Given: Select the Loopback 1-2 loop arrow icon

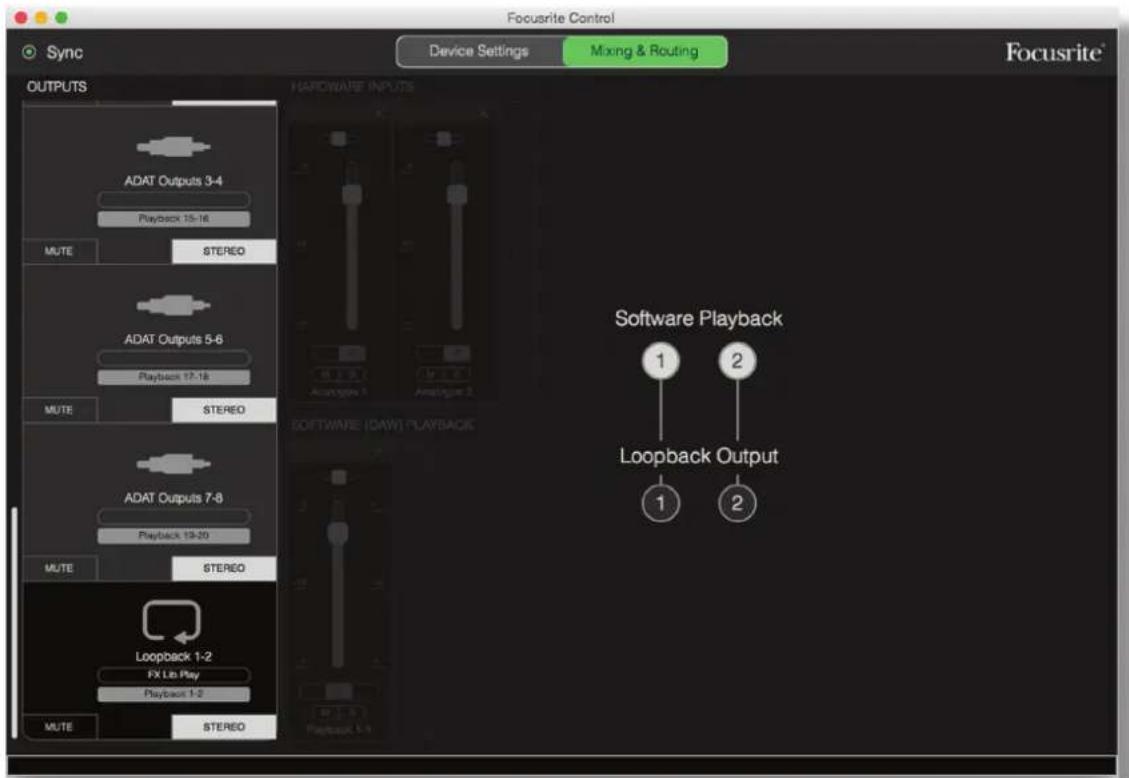Looking at the screenshot, I should (171, 621).
